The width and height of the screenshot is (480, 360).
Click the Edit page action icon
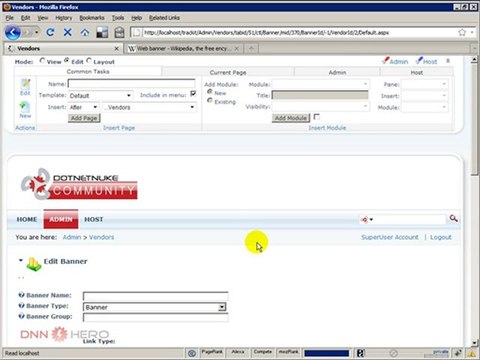(x=25, y=87)
